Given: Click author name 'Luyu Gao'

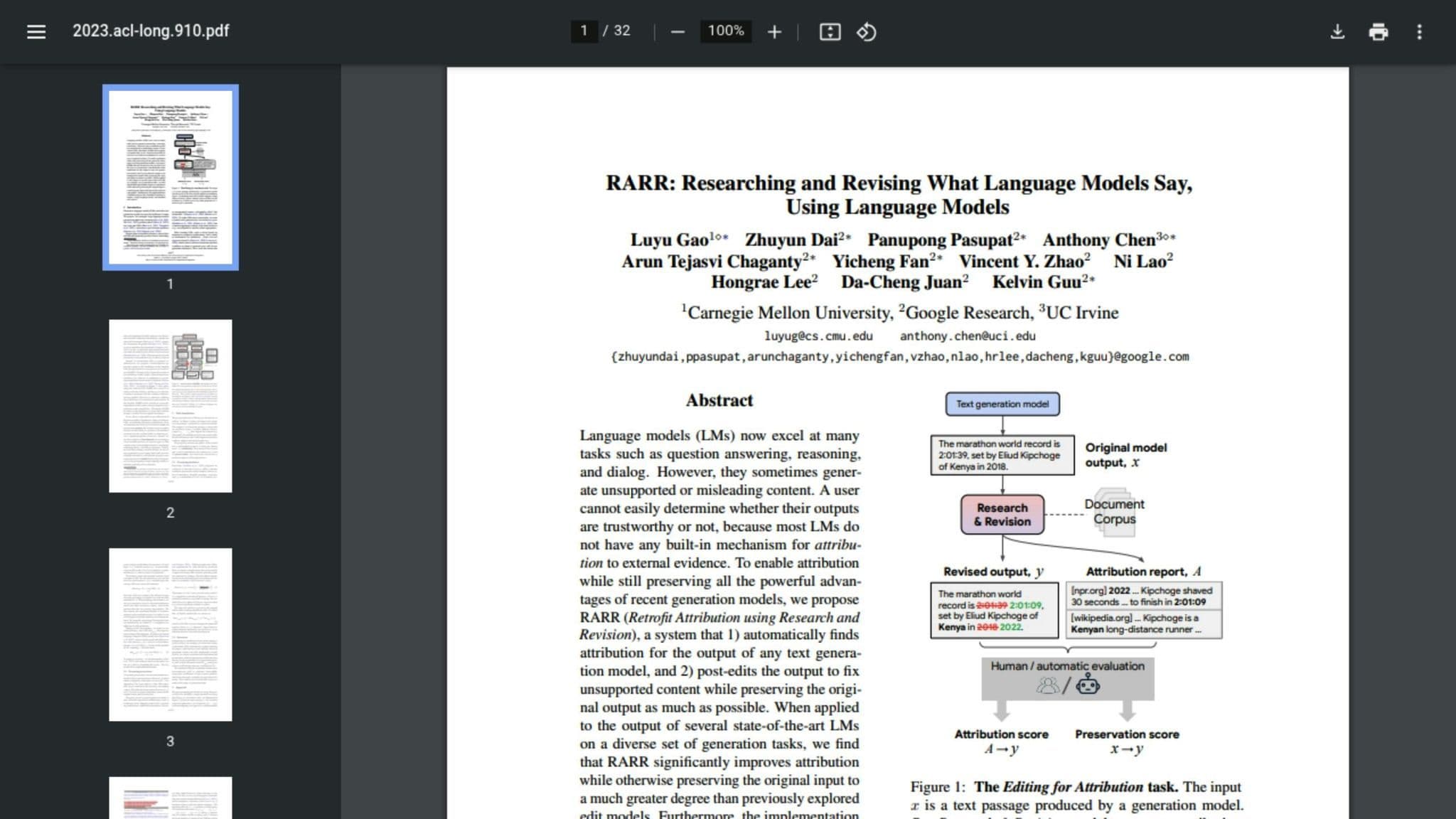Looking at the screenshot, I should [x=669, y=240].
